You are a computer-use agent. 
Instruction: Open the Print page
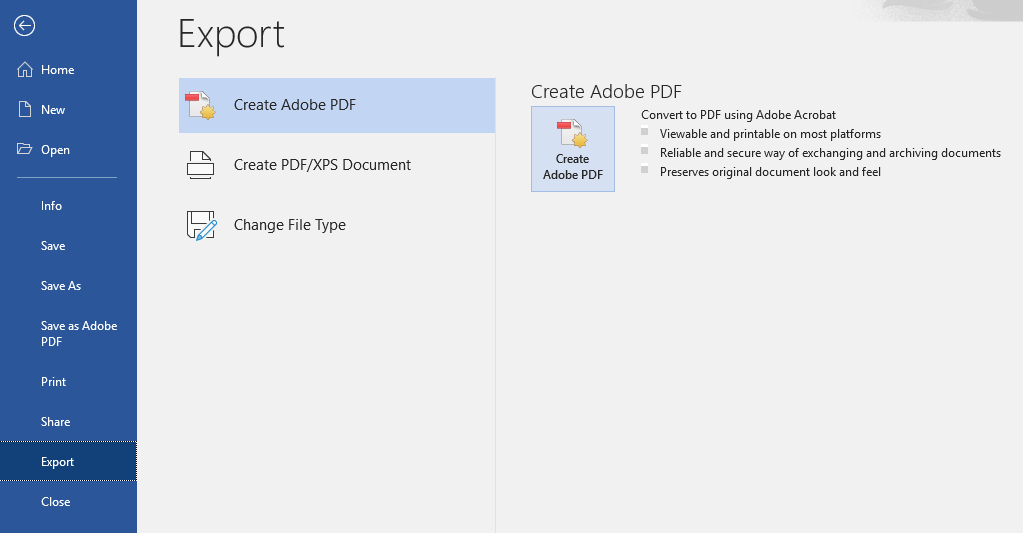click(x=69, y=382)
